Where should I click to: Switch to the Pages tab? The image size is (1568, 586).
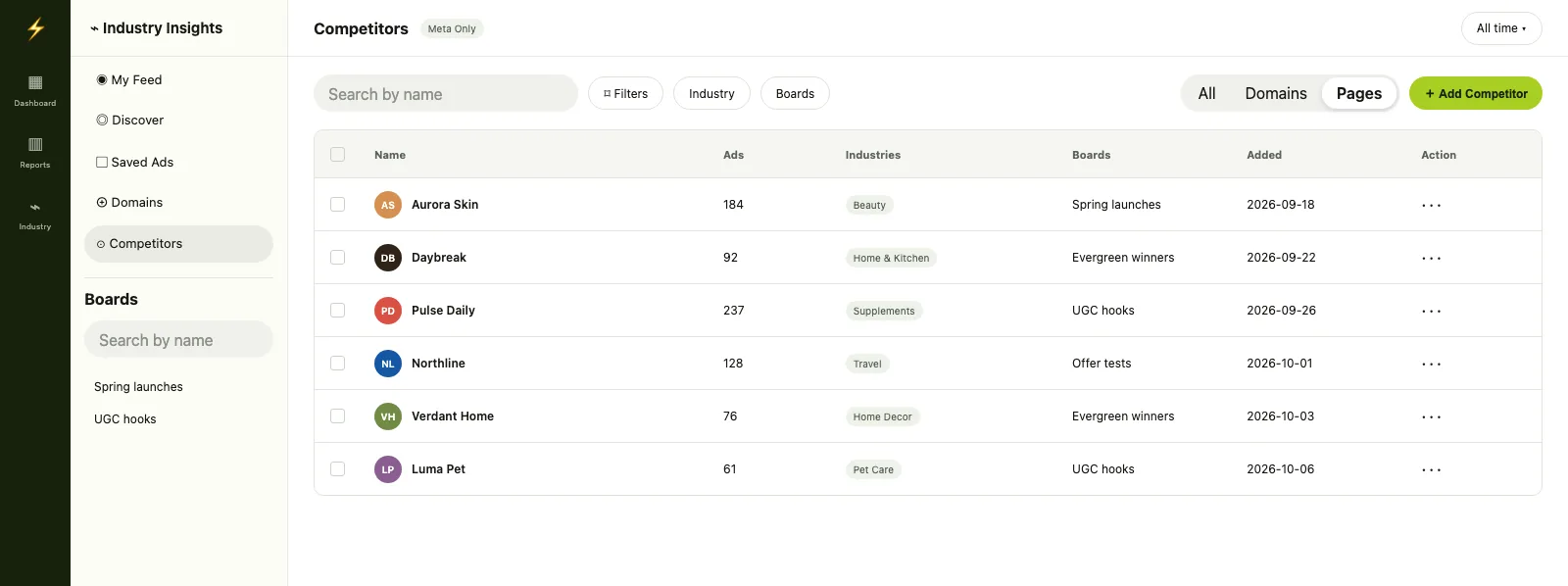coord(1359,93)
